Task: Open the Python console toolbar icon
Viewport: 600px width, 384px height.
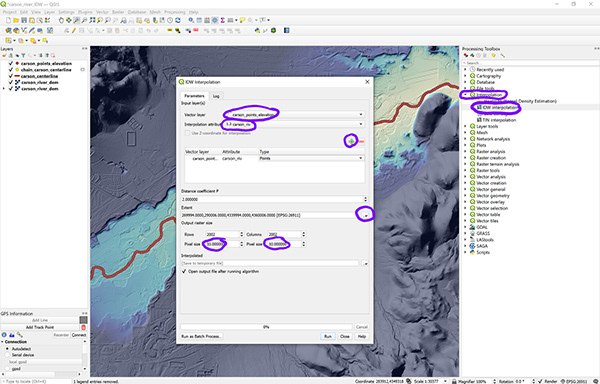Action: [x=258, y=30]
